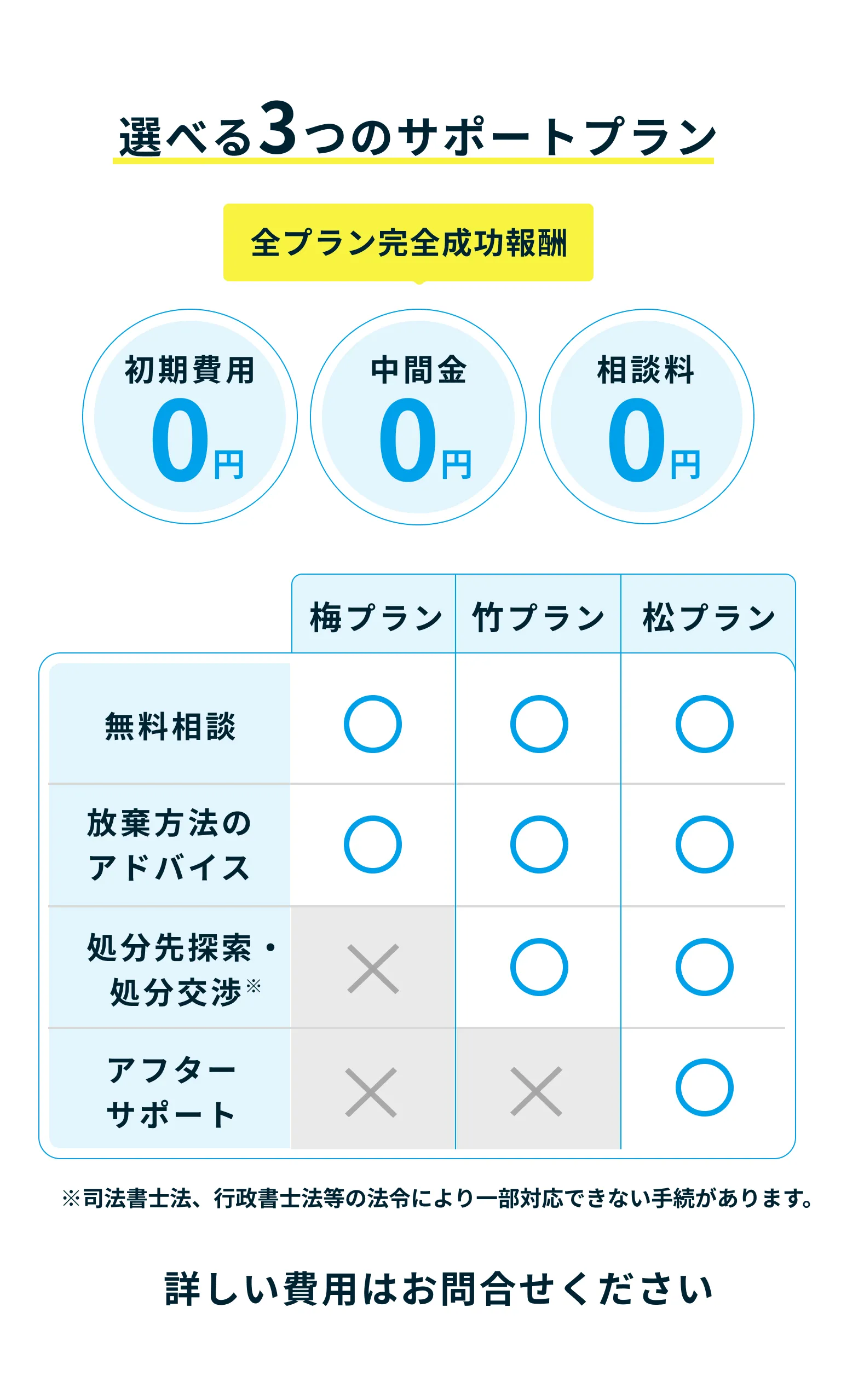841x1400 pixels.
Task: Click the アフターサポート row label
Action: click(x=170, y=1092)
